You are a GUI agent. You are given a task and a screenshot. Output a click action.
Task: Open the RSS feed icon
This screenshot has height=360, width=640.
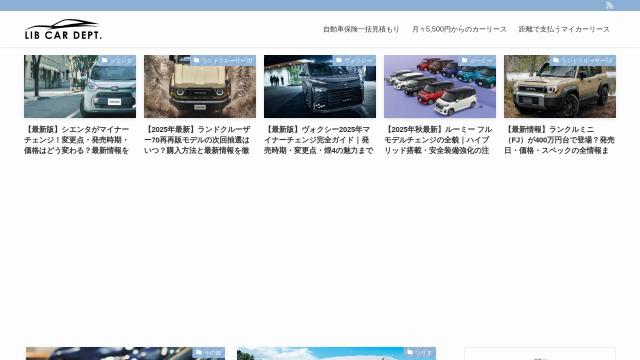click(609, 5)
